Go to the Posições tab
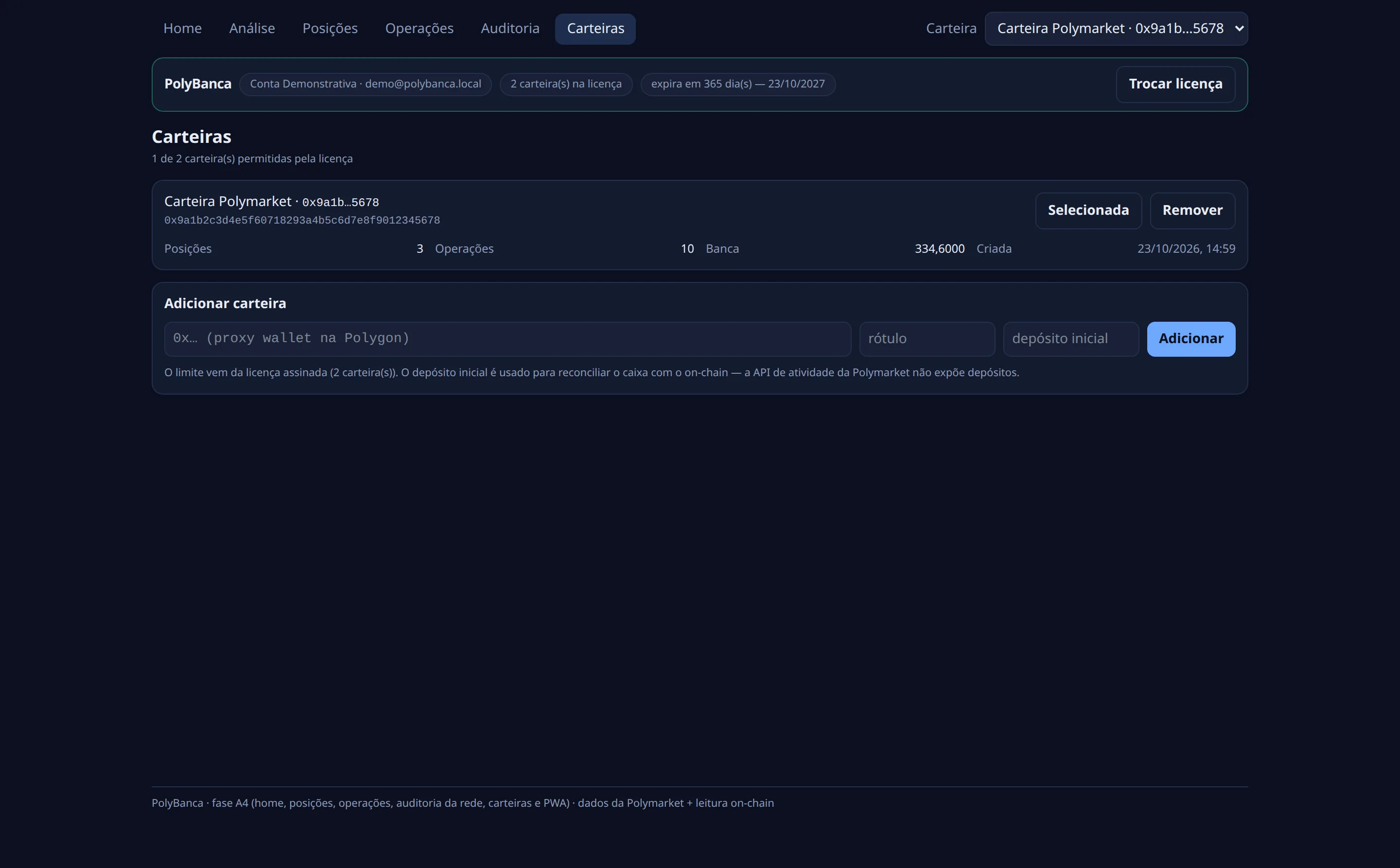Image resolution: width=1400 pixels, height=868 pixels. coord(330,29)
